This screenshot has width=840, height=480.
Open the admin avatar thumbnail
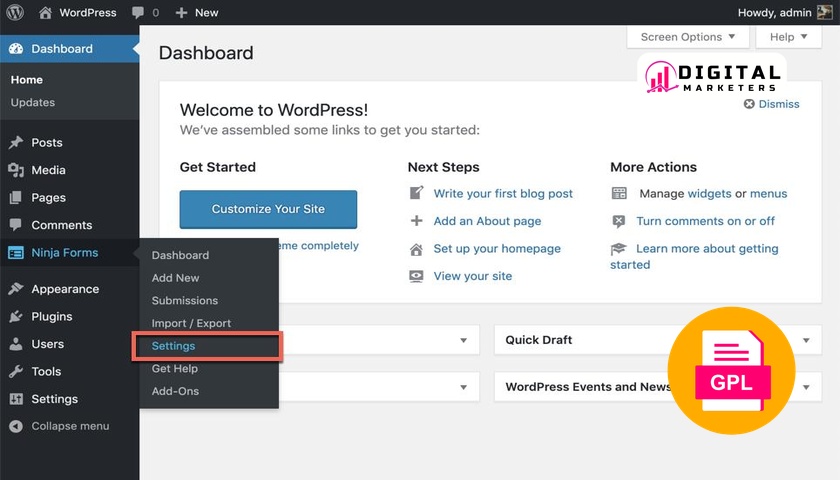click(x=824, y=12)
